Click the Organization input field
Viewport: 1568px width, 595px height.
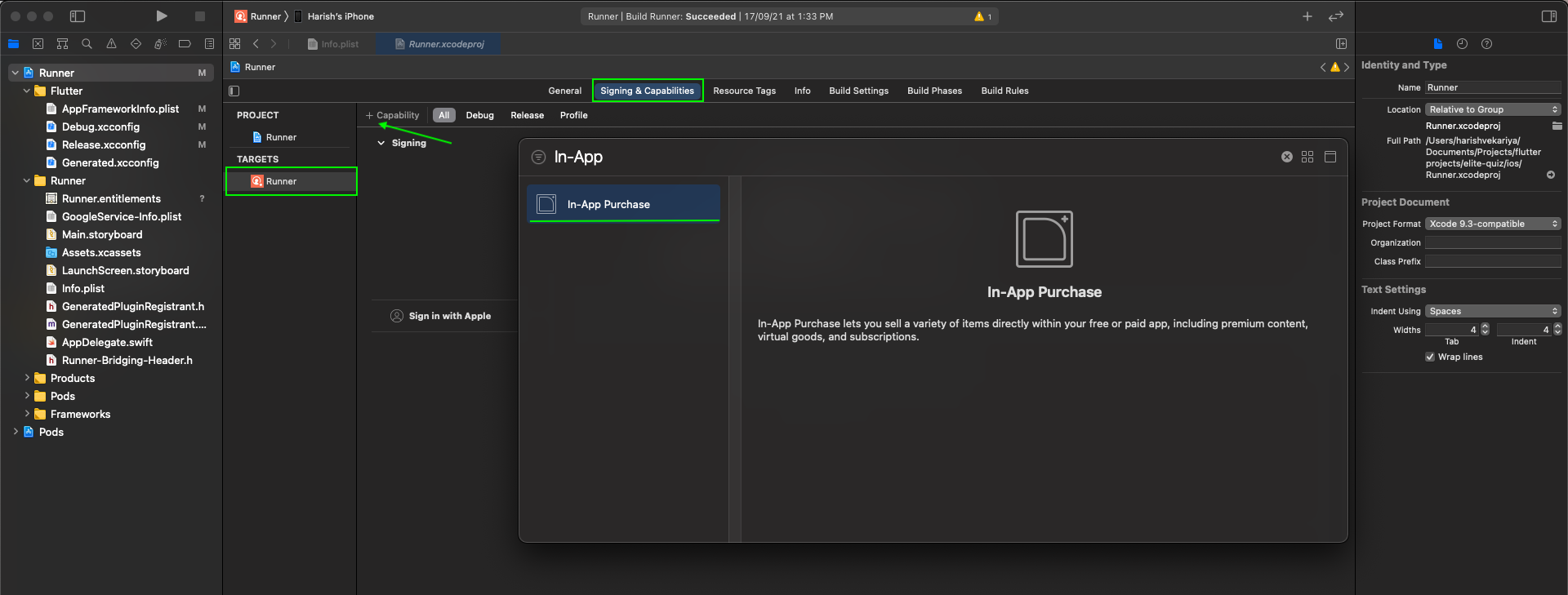click(x=1493, y=242)
